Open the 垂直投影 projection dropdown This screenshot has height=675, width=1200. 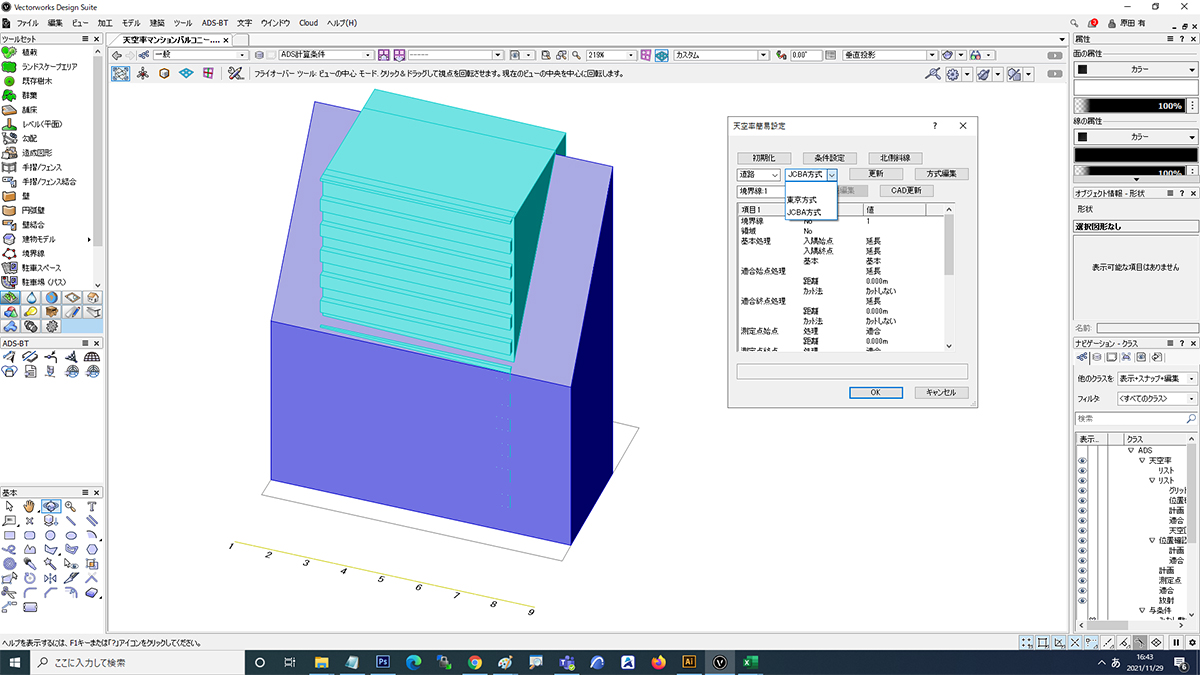pyautogui.click(x=890, y=55)
